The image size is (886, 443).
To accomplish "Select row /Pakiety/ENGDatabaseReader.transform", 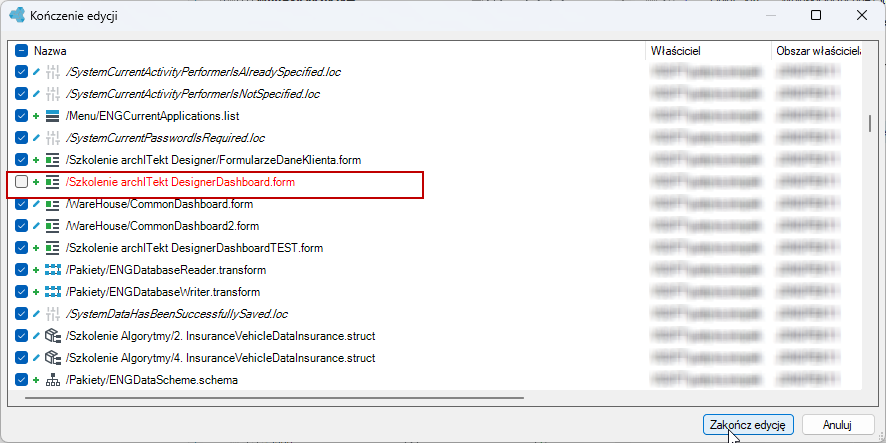I will (x=166, y=270).
